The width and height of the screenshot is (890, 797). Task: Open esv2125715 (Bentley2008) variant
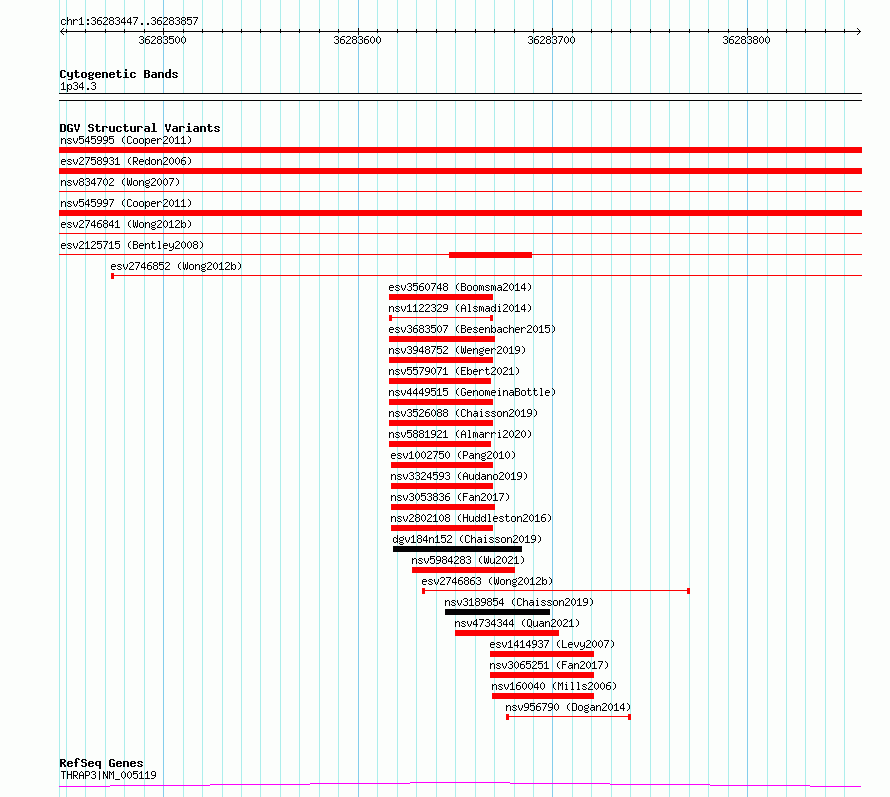[132, 245]
